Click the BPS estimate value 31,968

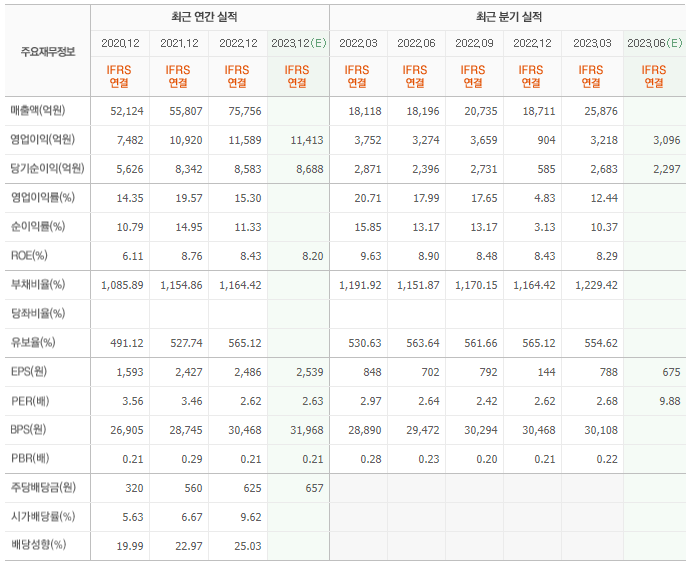[x=307, y=430]
